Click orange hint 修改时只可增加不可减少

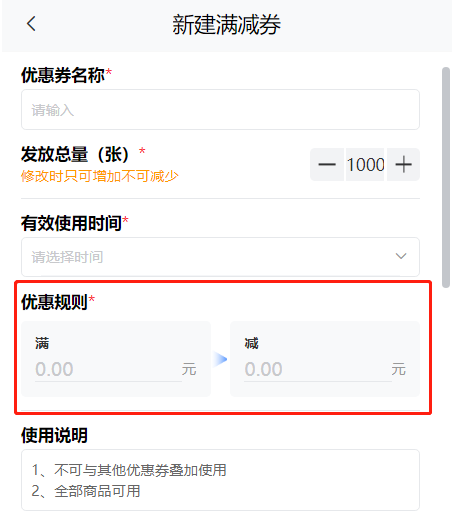tap(100, 176)
